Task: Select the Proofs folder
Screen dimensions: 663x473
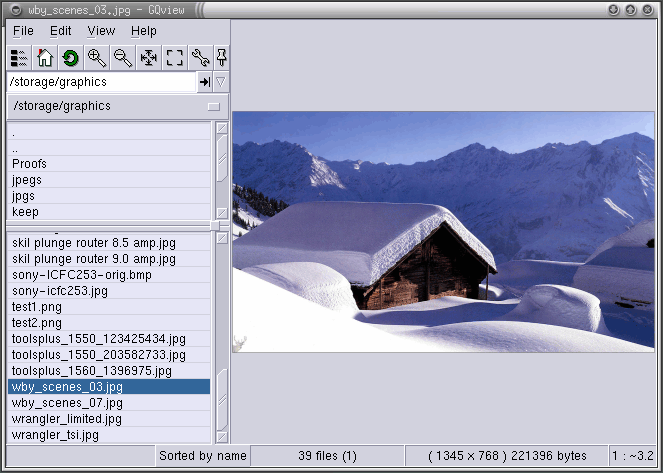Action: click(x=30, y=164)
